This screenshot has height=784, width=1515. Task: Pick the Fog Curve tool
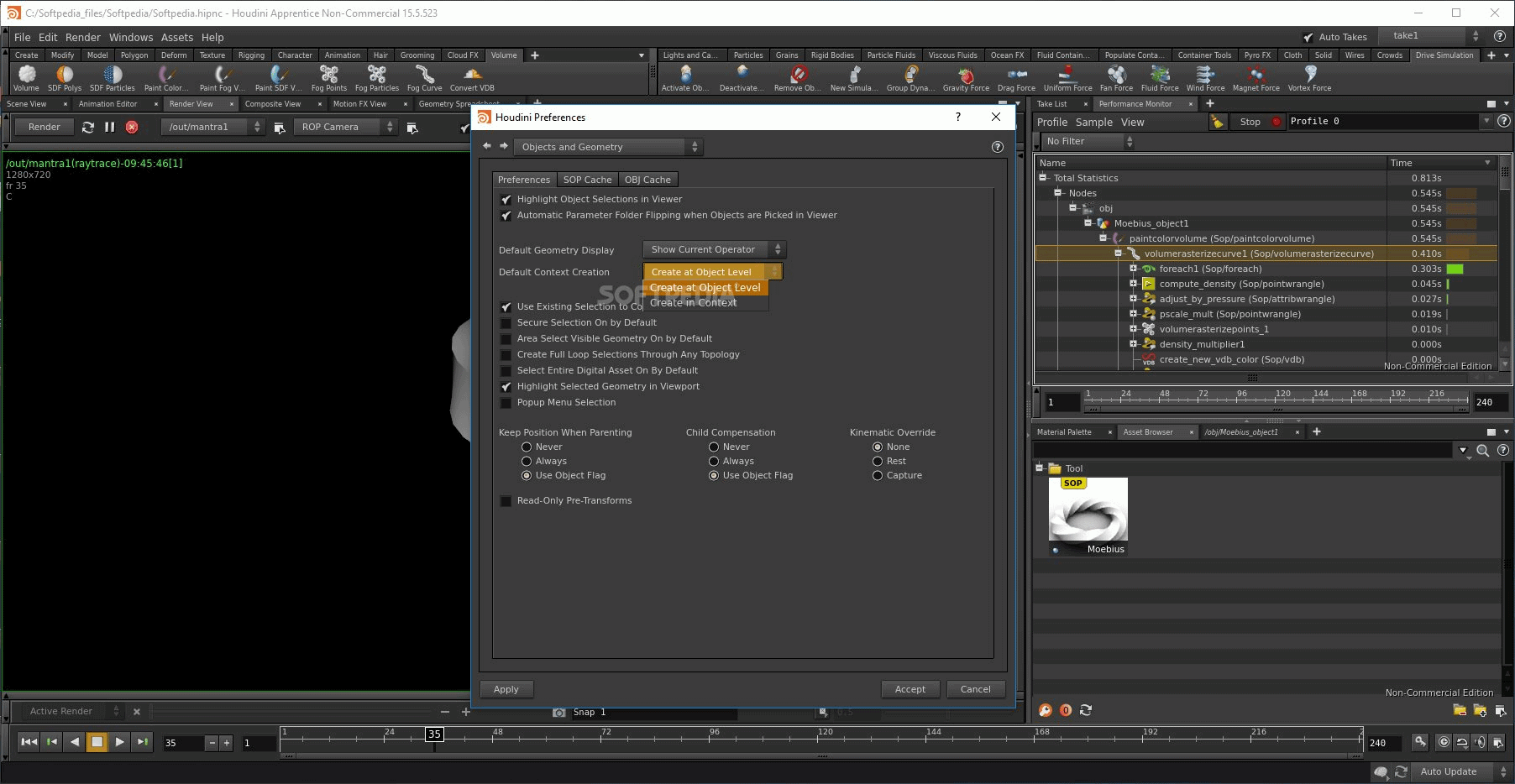[425, 78]
